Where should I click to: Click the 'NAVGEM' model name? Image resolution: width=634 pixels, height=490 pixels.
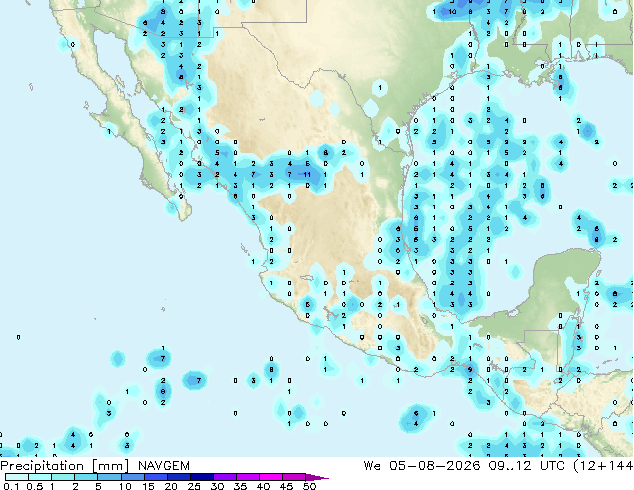point(164,466)
